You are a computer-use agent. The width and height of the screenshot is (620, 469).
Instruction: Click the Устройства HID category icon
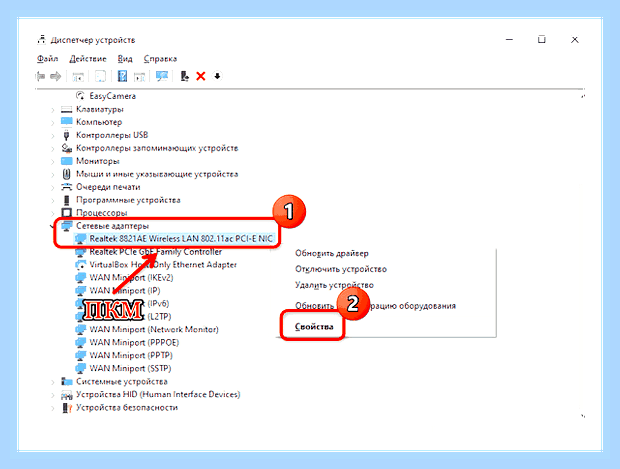click(x=66, y=394)
